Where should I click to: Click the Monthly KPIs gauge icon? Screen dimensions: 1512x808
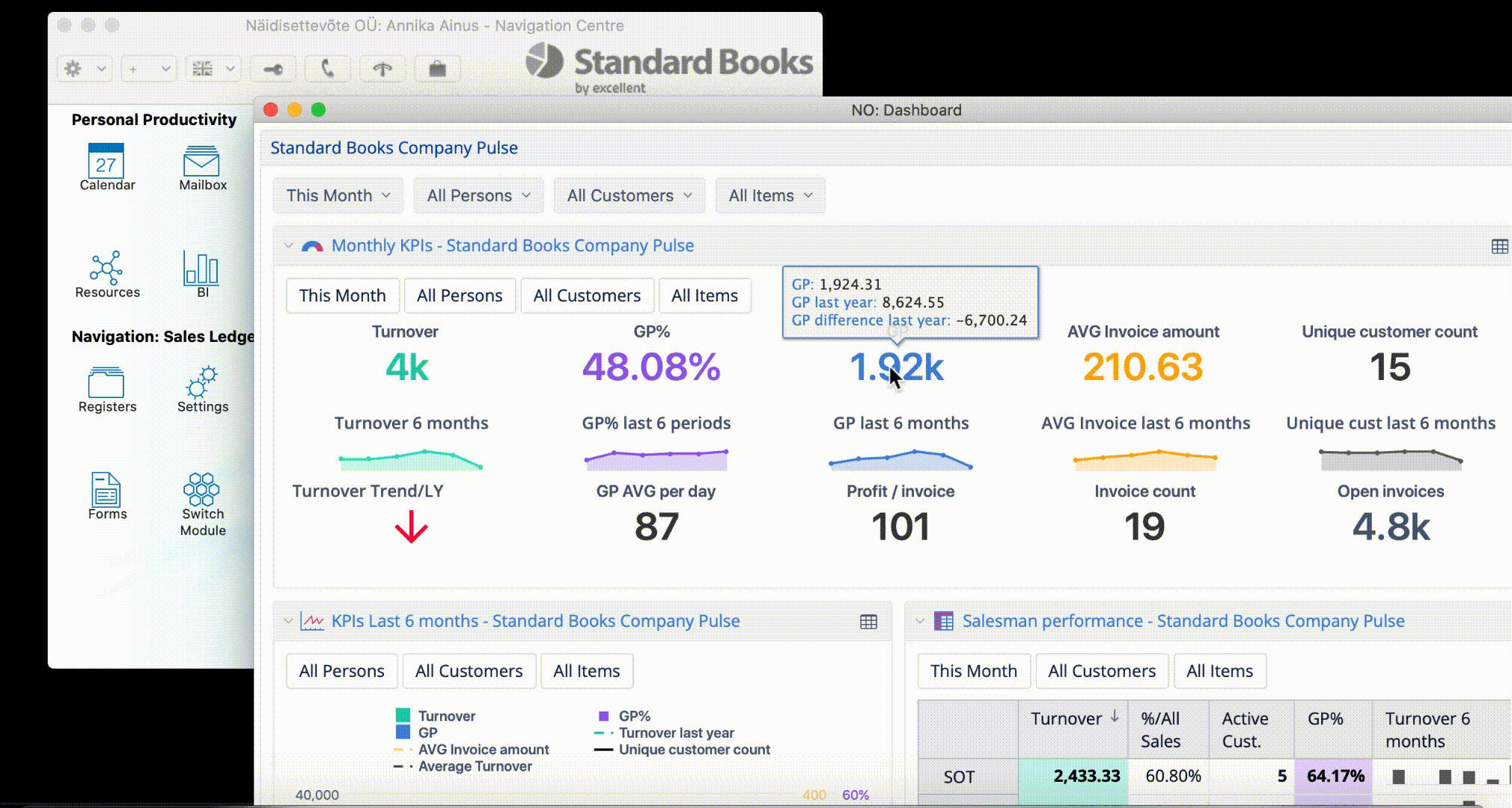(312, 245)
